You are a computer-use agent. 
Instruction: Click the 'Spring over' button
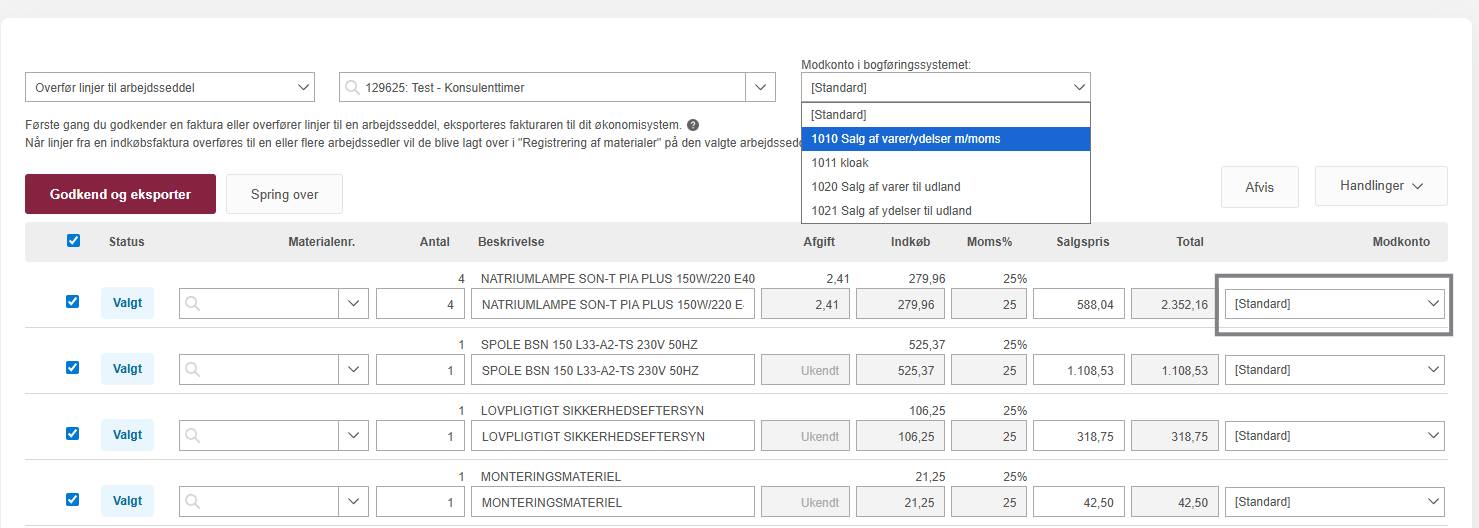[x=284, y=194]
